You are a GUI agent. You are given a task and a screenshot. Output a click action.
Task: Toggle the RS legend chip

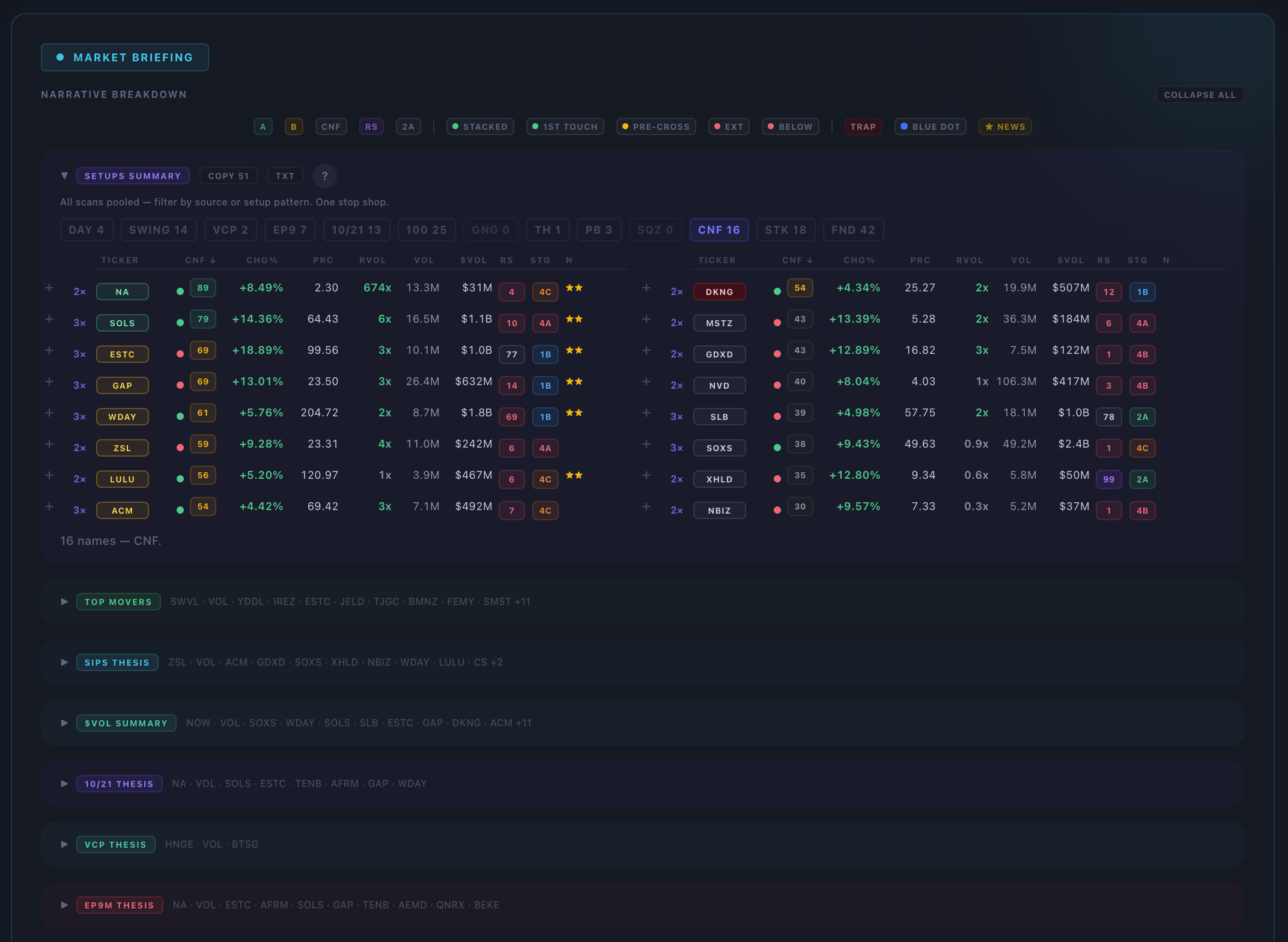[371, 127]
